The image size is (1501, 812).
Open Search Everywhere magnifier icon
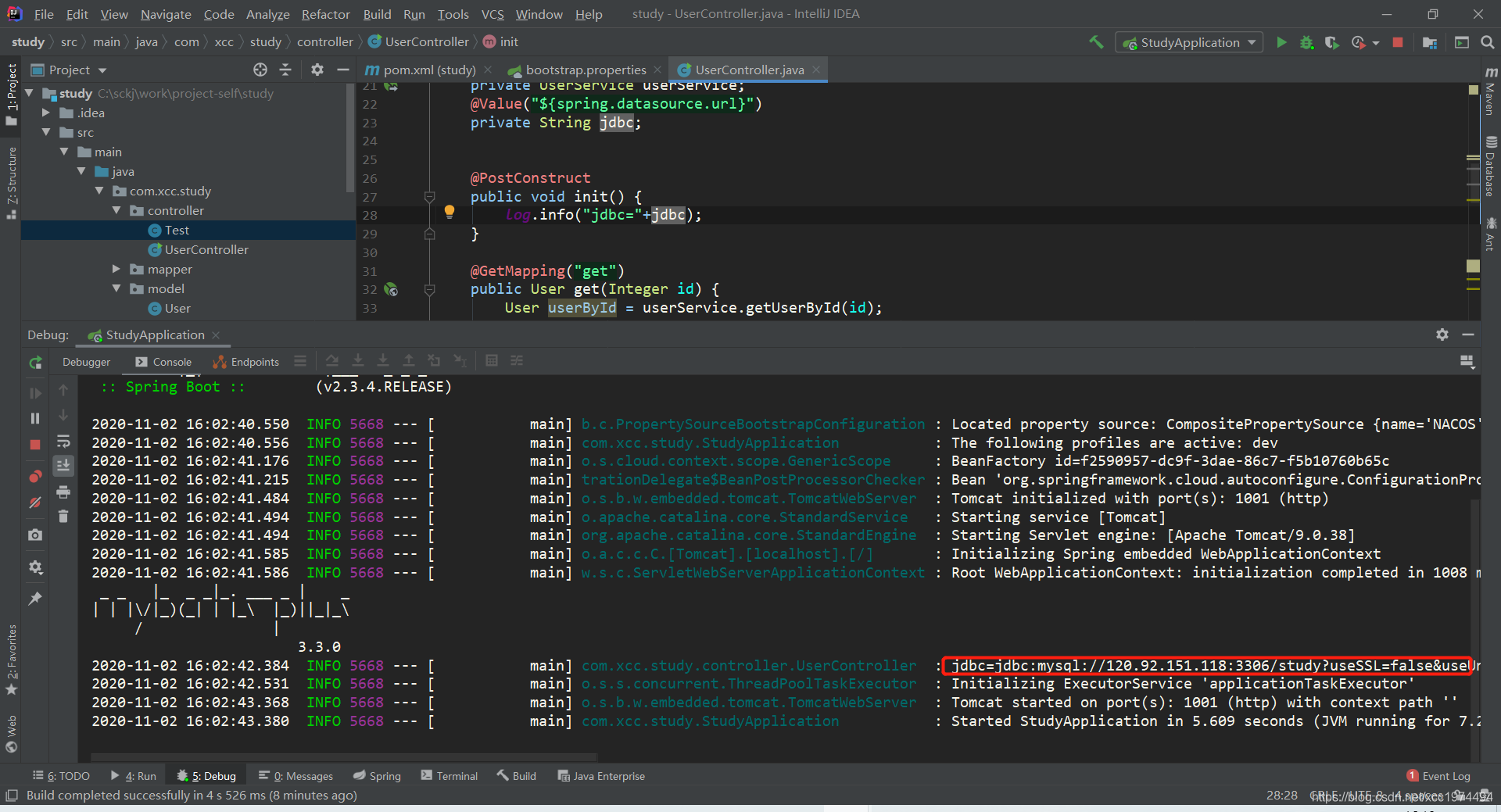coord(1487,42)
